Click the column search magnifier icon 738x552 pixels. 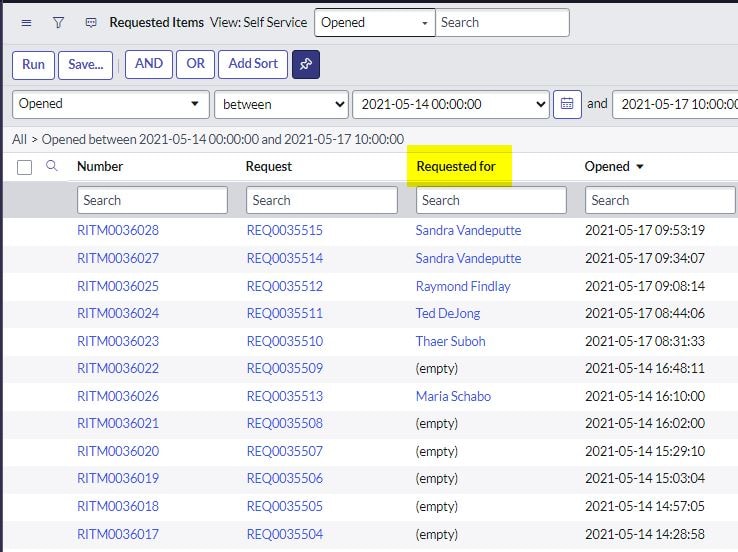52,166
